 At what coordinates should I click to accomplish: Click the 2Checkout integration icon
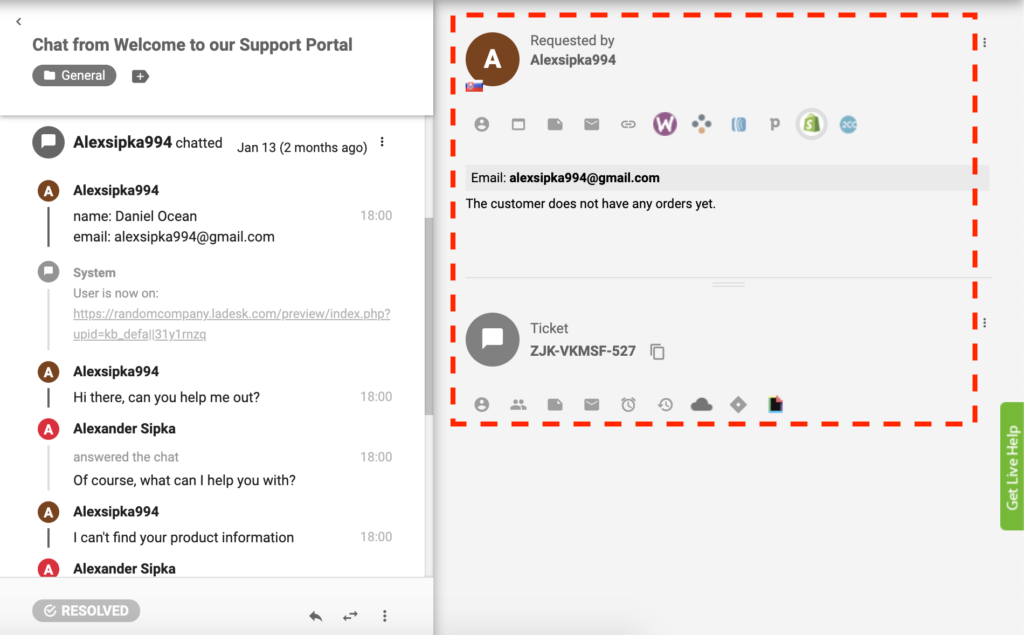848,123
